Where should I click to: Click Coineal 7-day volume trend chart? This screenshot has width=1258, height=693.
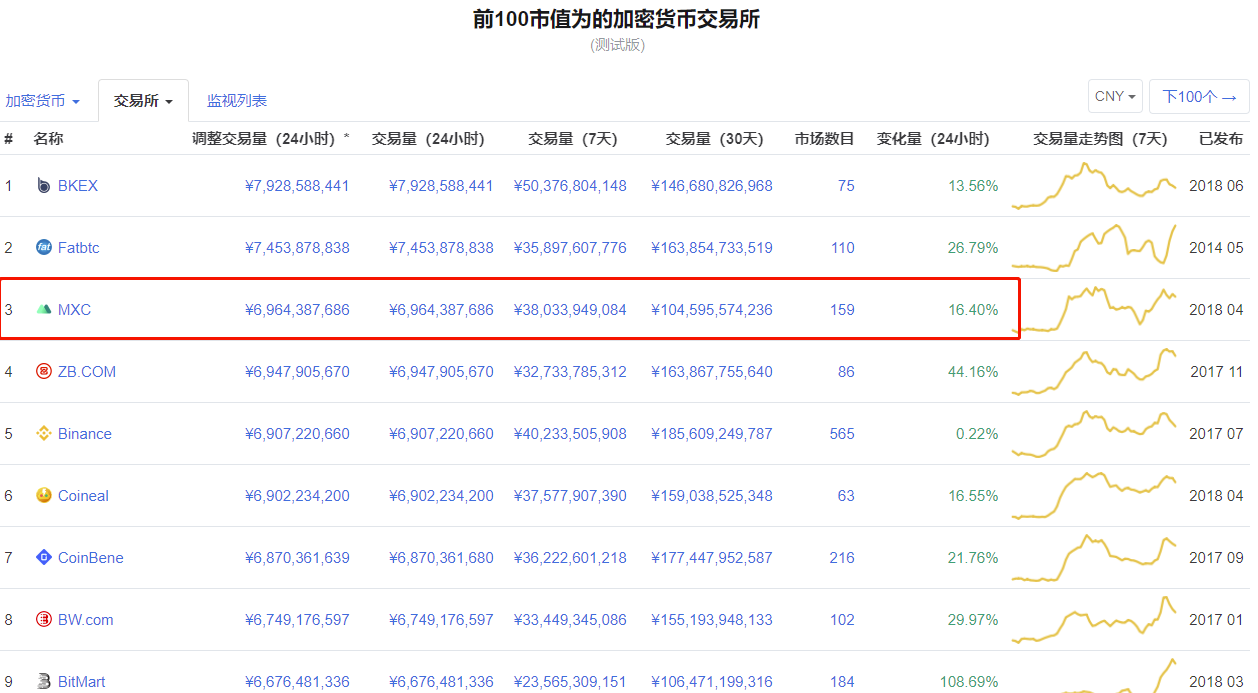point(1095,496)
